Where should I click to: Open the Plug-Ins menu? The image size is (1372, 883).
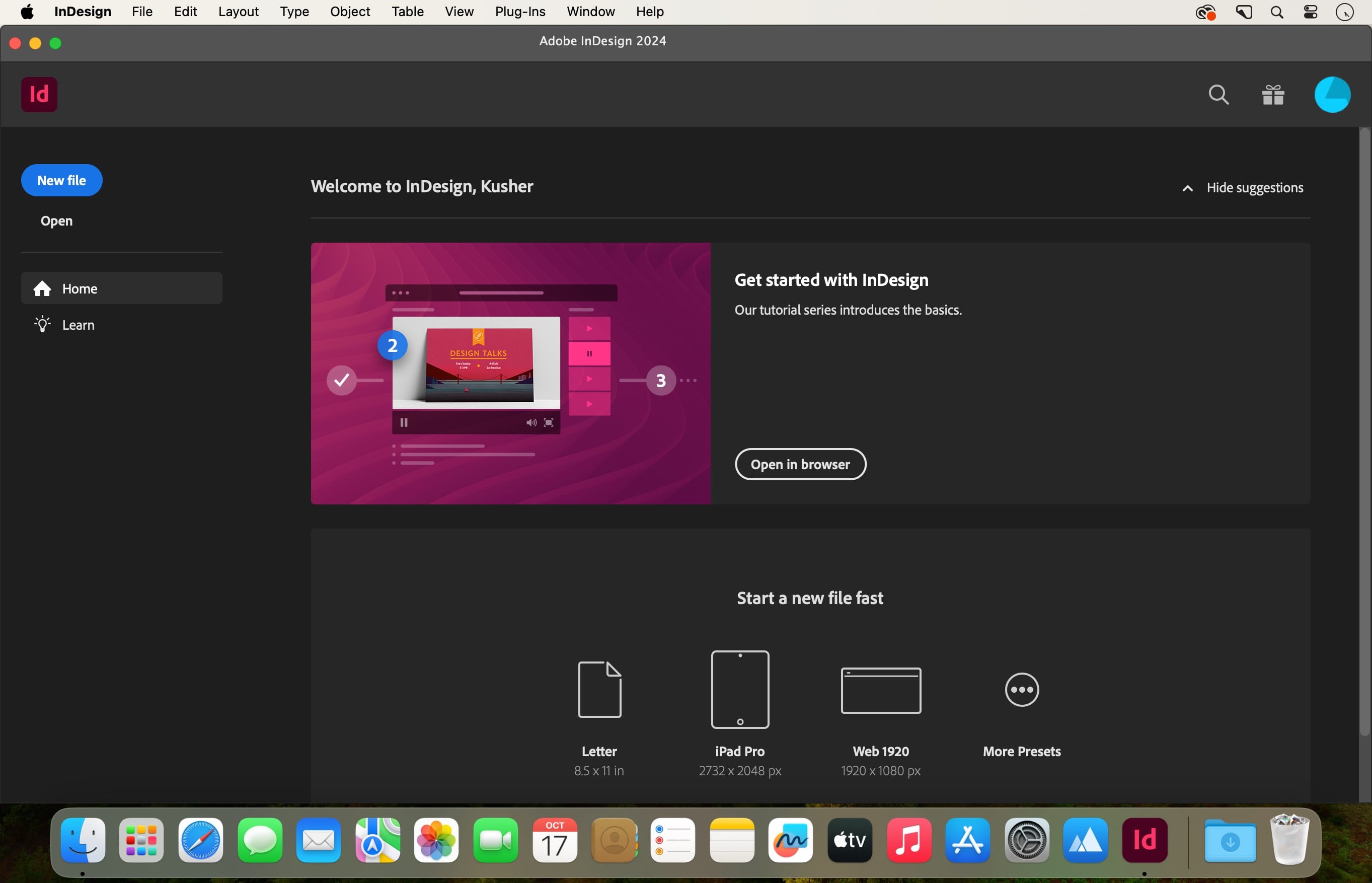click(520, 12)
